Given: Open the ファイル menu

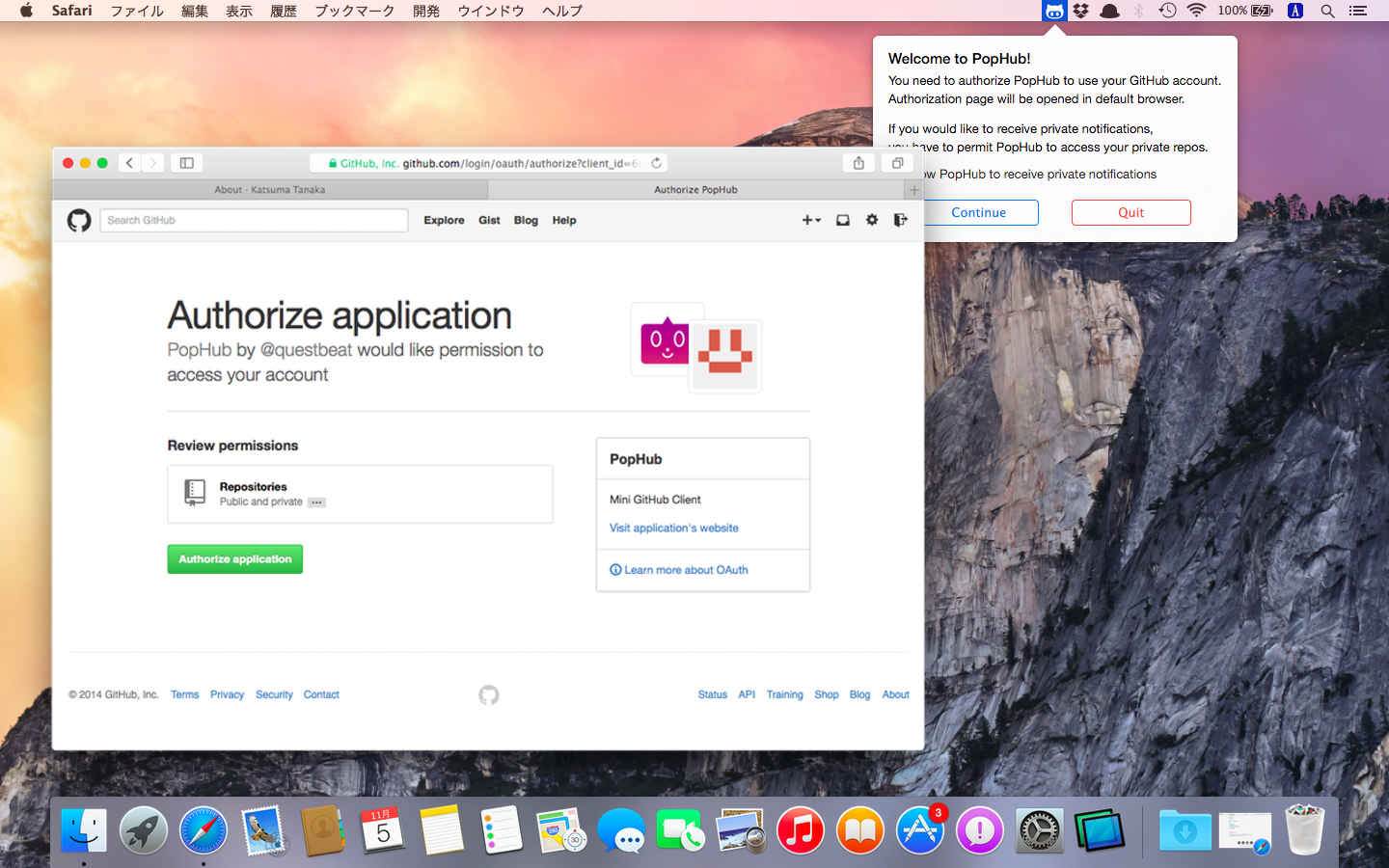Looking at the screenshot, I should coord(137,11).
